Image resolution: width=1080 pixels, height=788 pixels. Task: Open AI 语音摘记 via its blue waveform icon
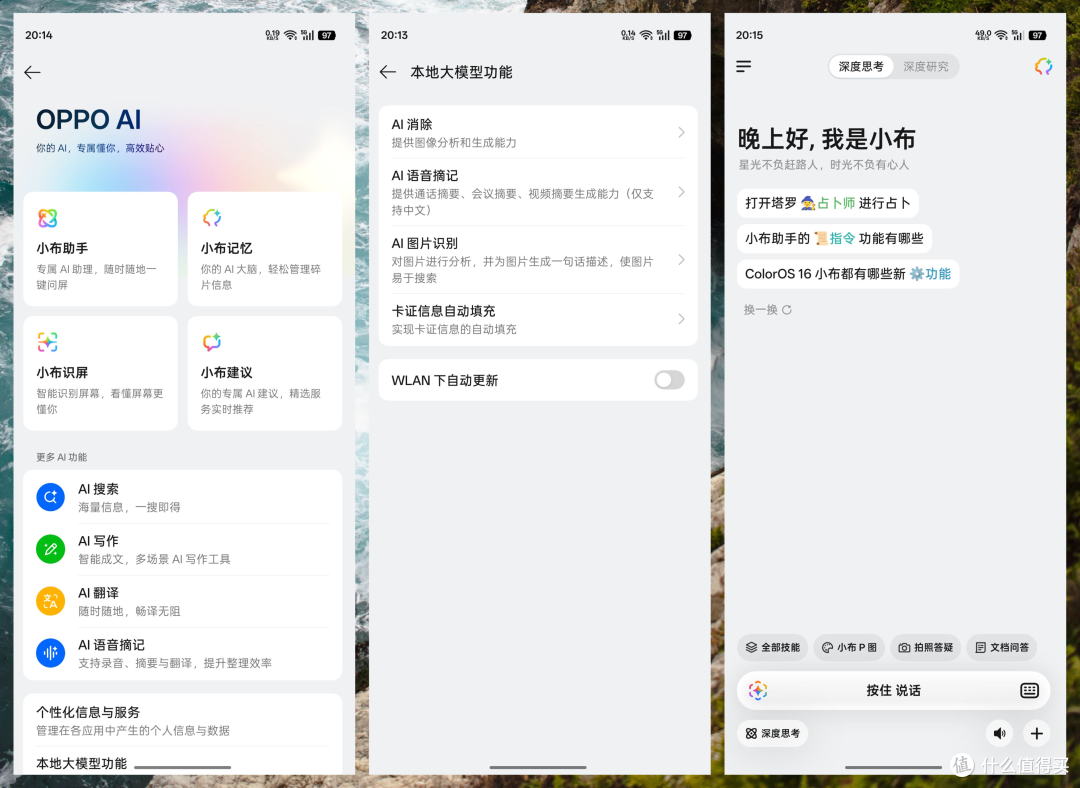tap(50, 653)
